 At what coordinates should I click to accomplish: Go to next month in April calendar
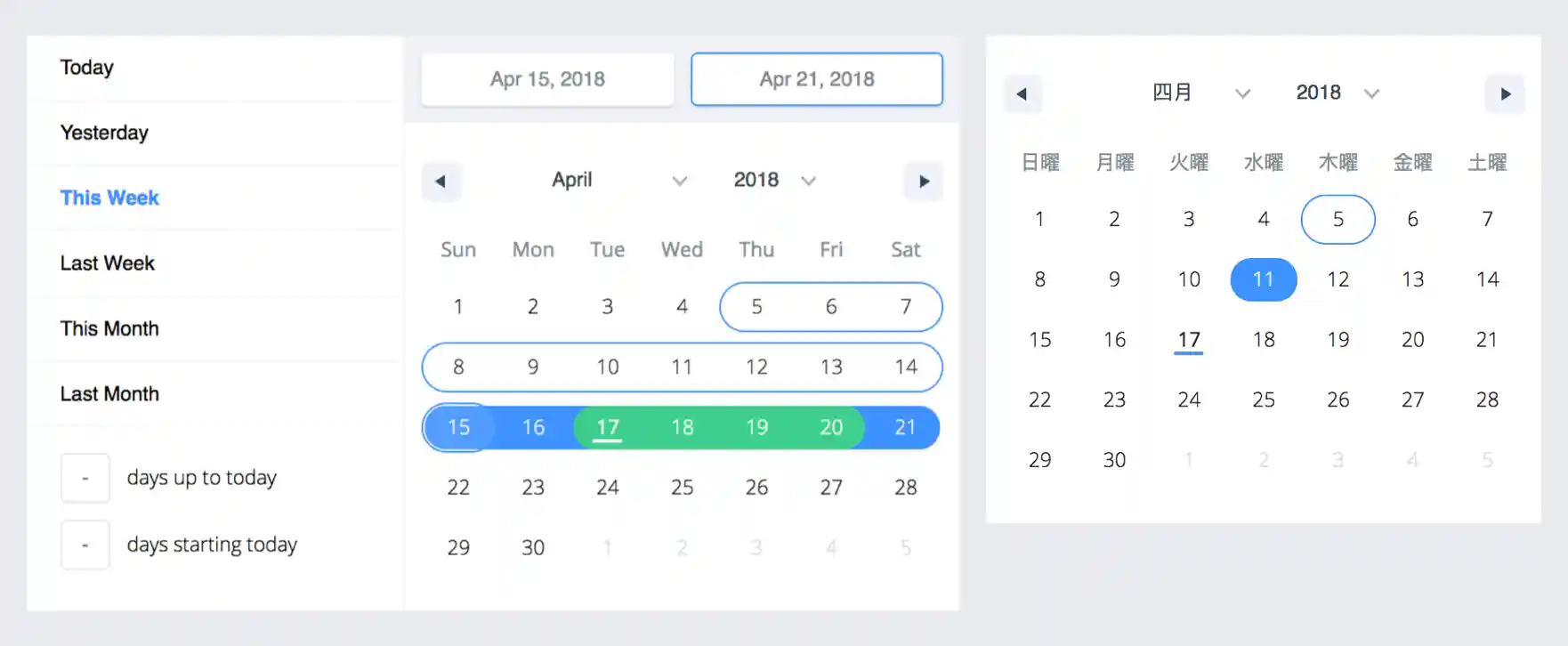pos(924,182)
